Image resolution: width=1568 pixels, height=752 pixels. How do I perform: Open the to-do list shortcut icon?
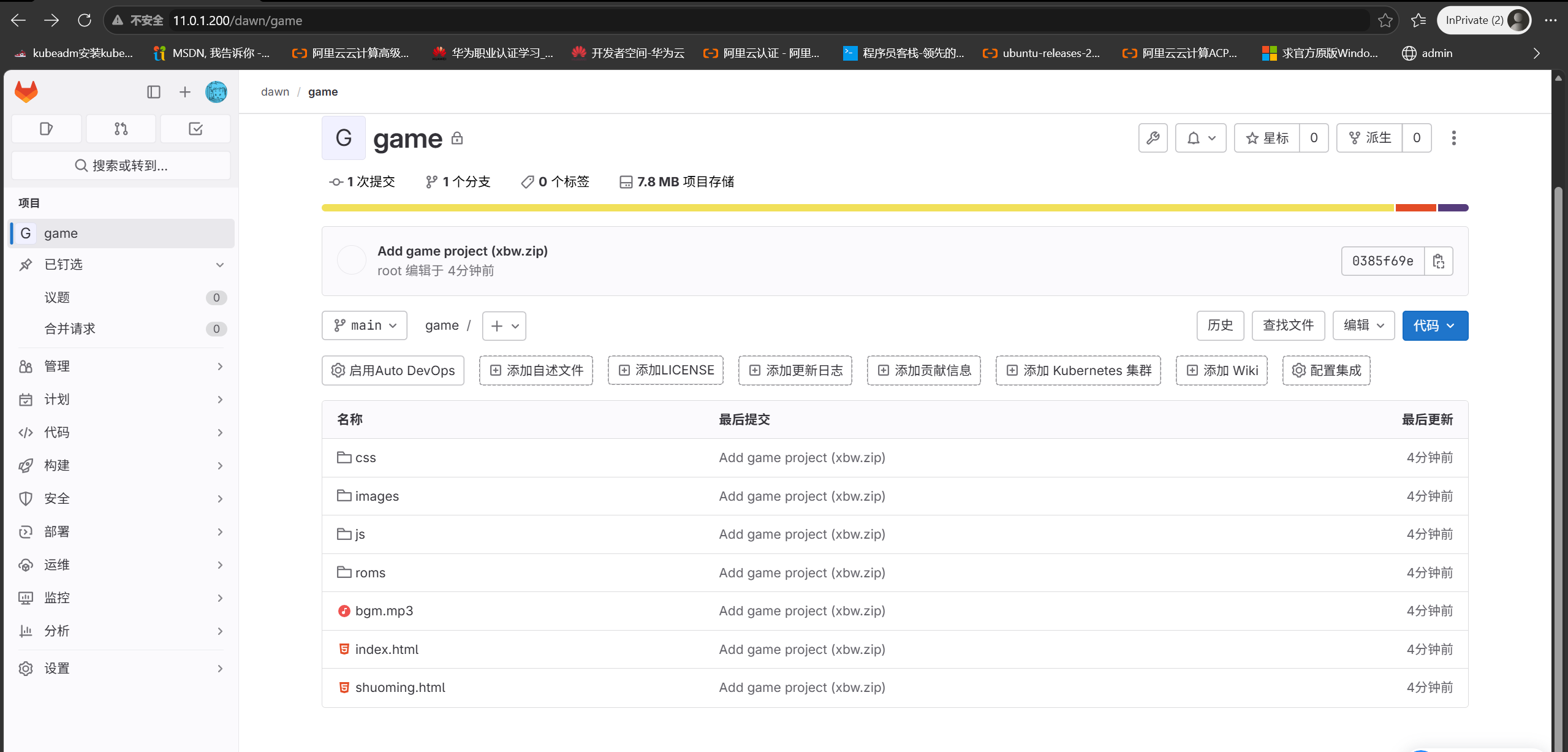pos(195,129)
